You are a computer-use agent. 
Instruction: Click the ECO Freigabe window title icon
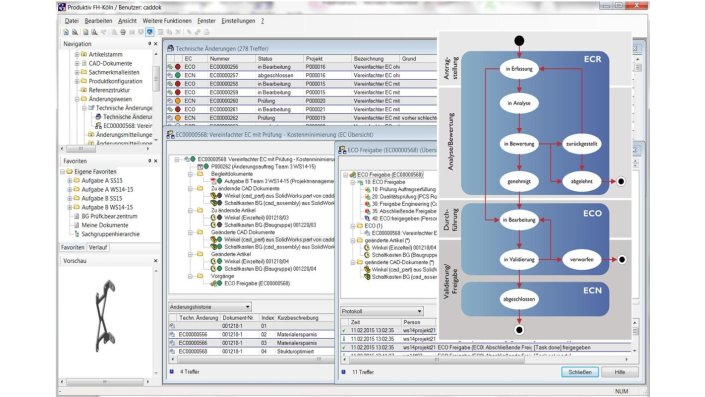(x=343, y=150)
